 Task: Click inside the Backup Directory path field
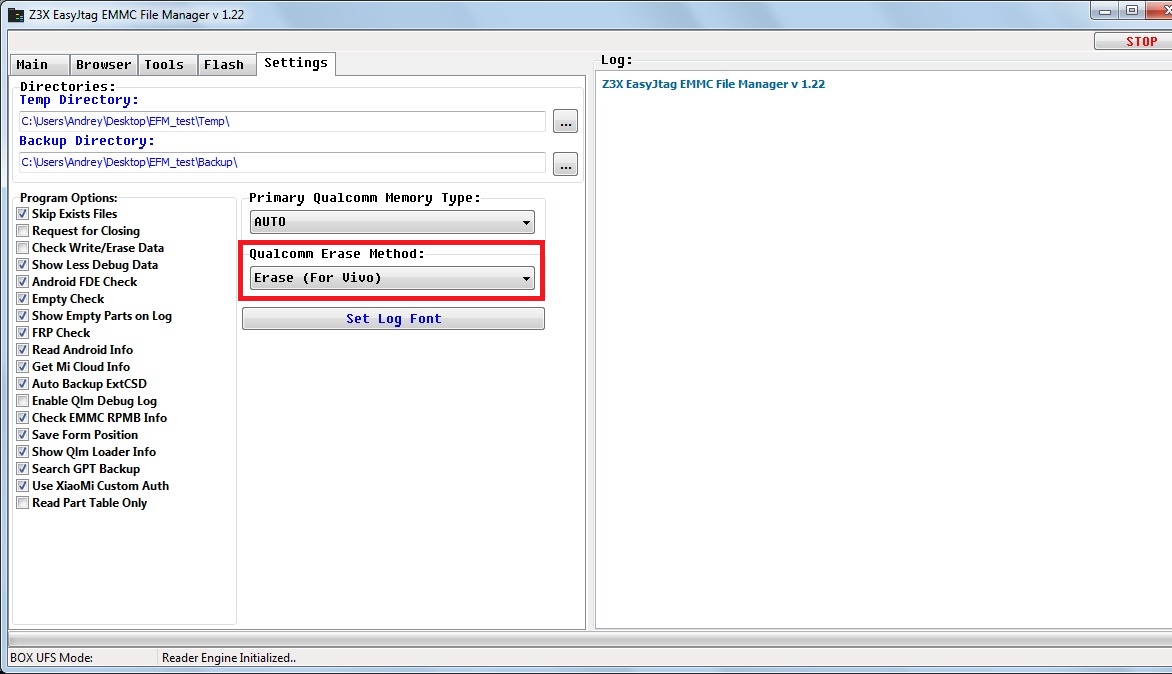(x=282, y=162)
